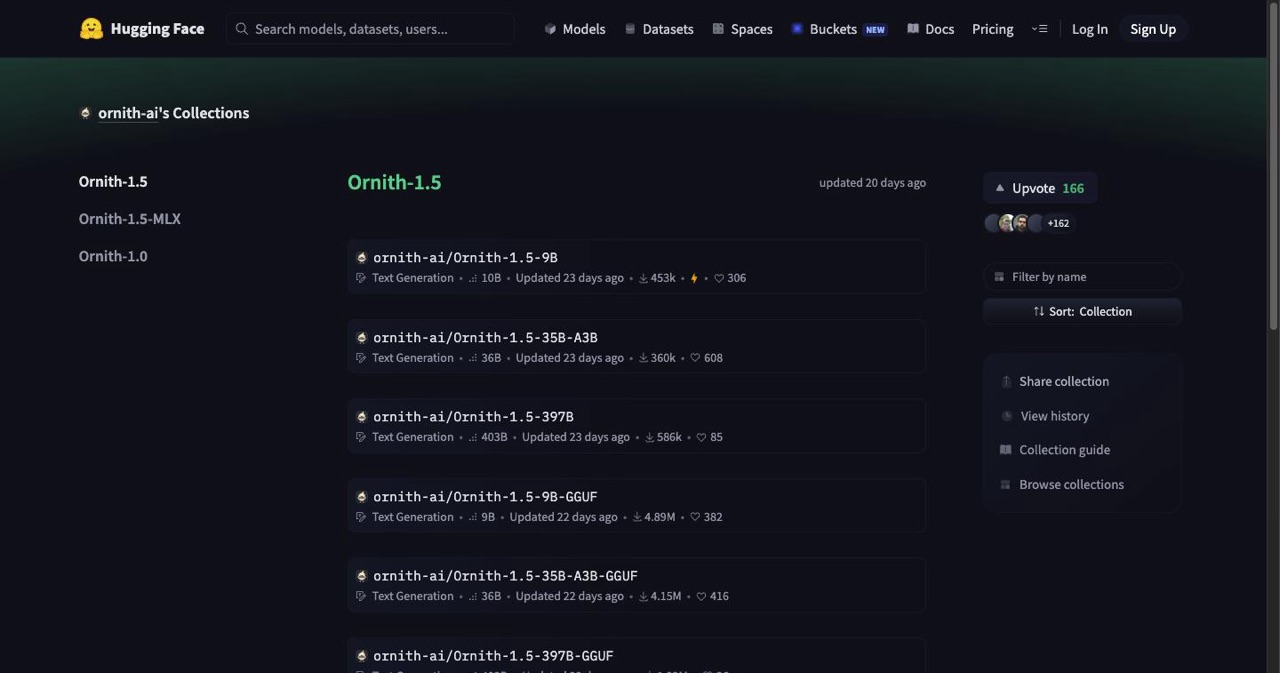Click the 'updated 20 days ago' text
The width and height of the screenshot is (1280, 673).
click(x=872, y=182)
